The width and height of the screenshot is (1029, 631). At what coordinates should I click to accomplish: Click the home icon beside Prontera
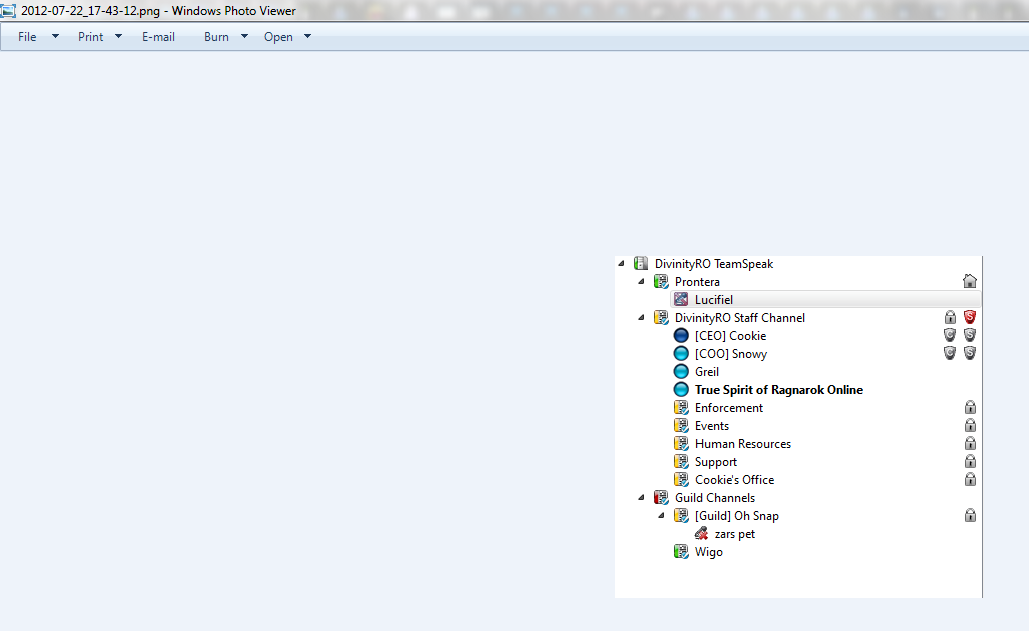coord(969,282)
